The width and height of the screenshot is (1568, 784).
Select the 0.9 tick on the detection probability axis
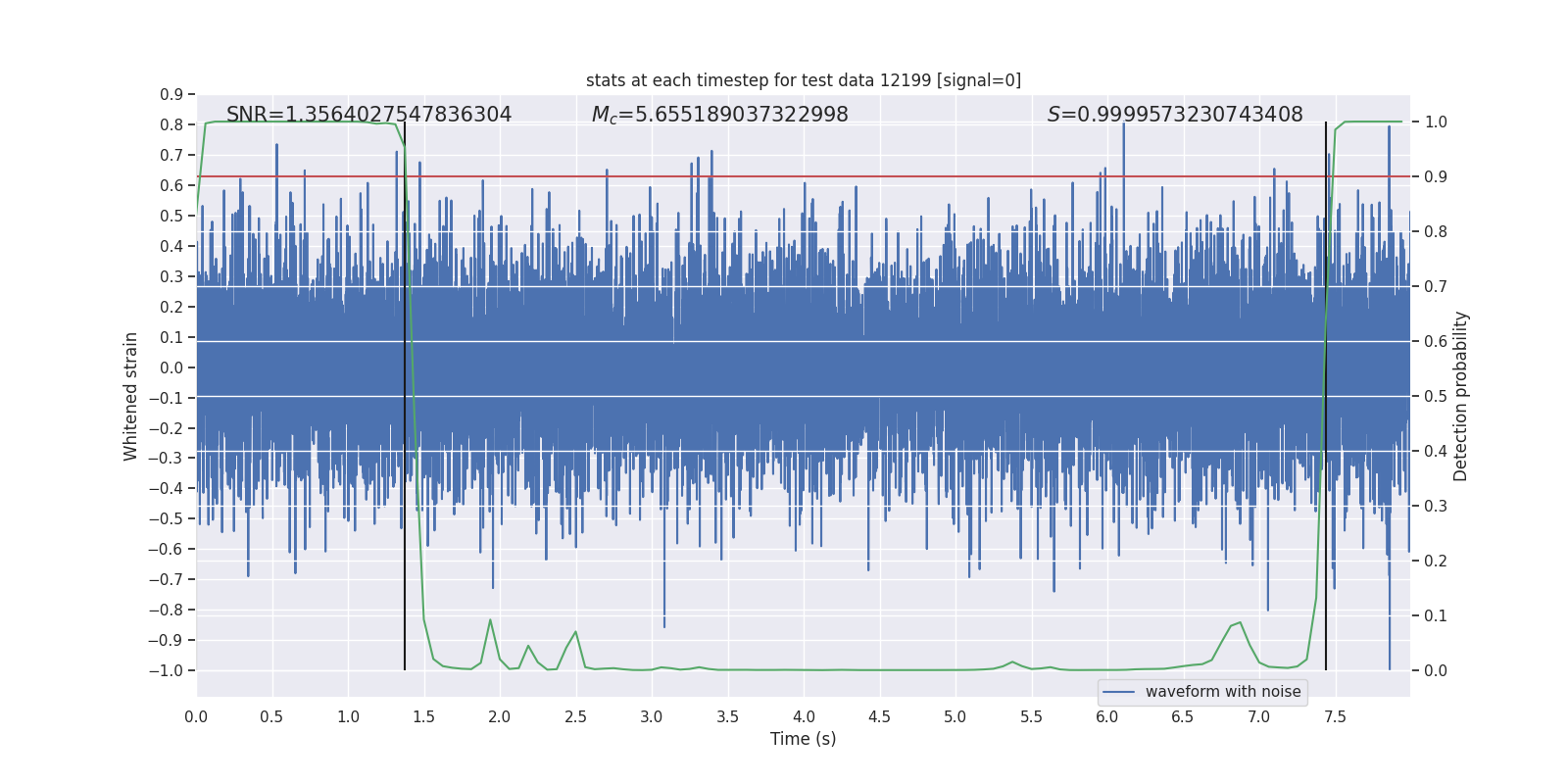coord(1436,177)
